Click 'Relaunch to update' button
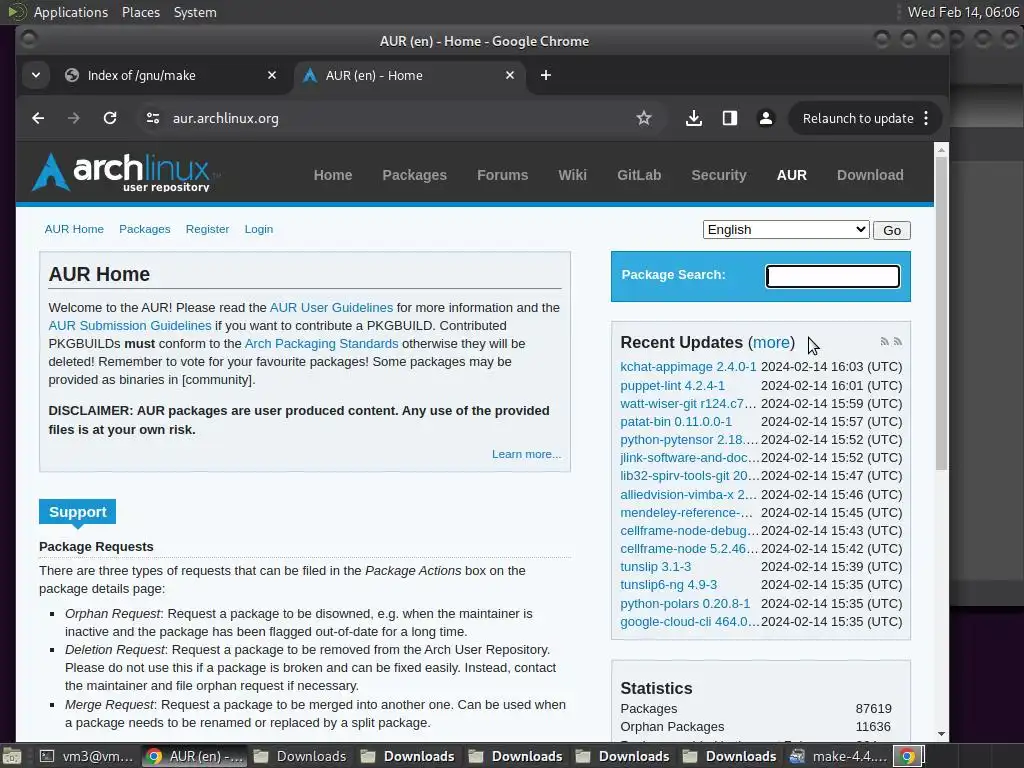The height and width of the screenshot is (768, 1024). point(857,118)
